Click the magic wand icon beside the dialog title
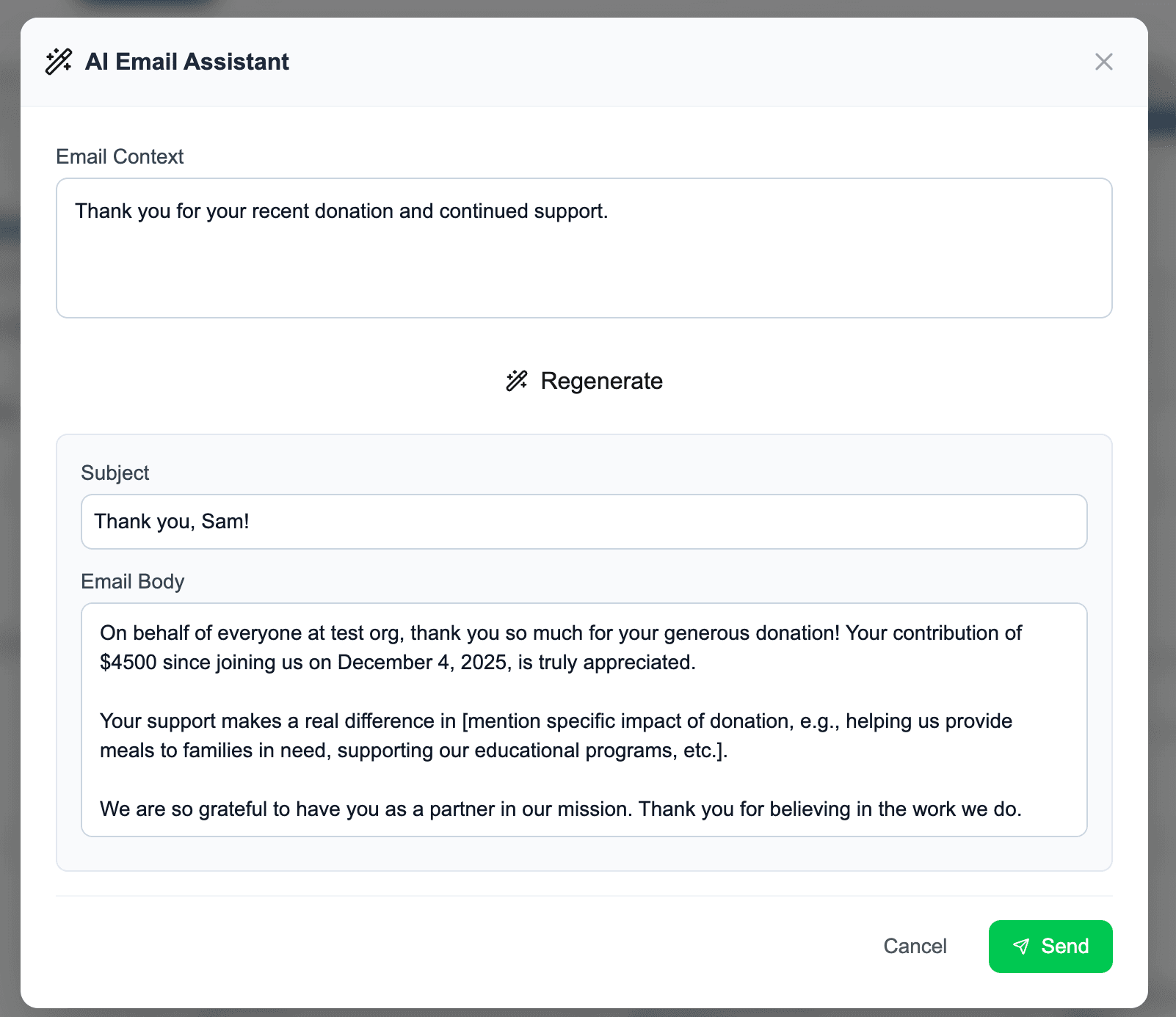The width and height of the screenshot is (1176, 1017). [59, 62]
